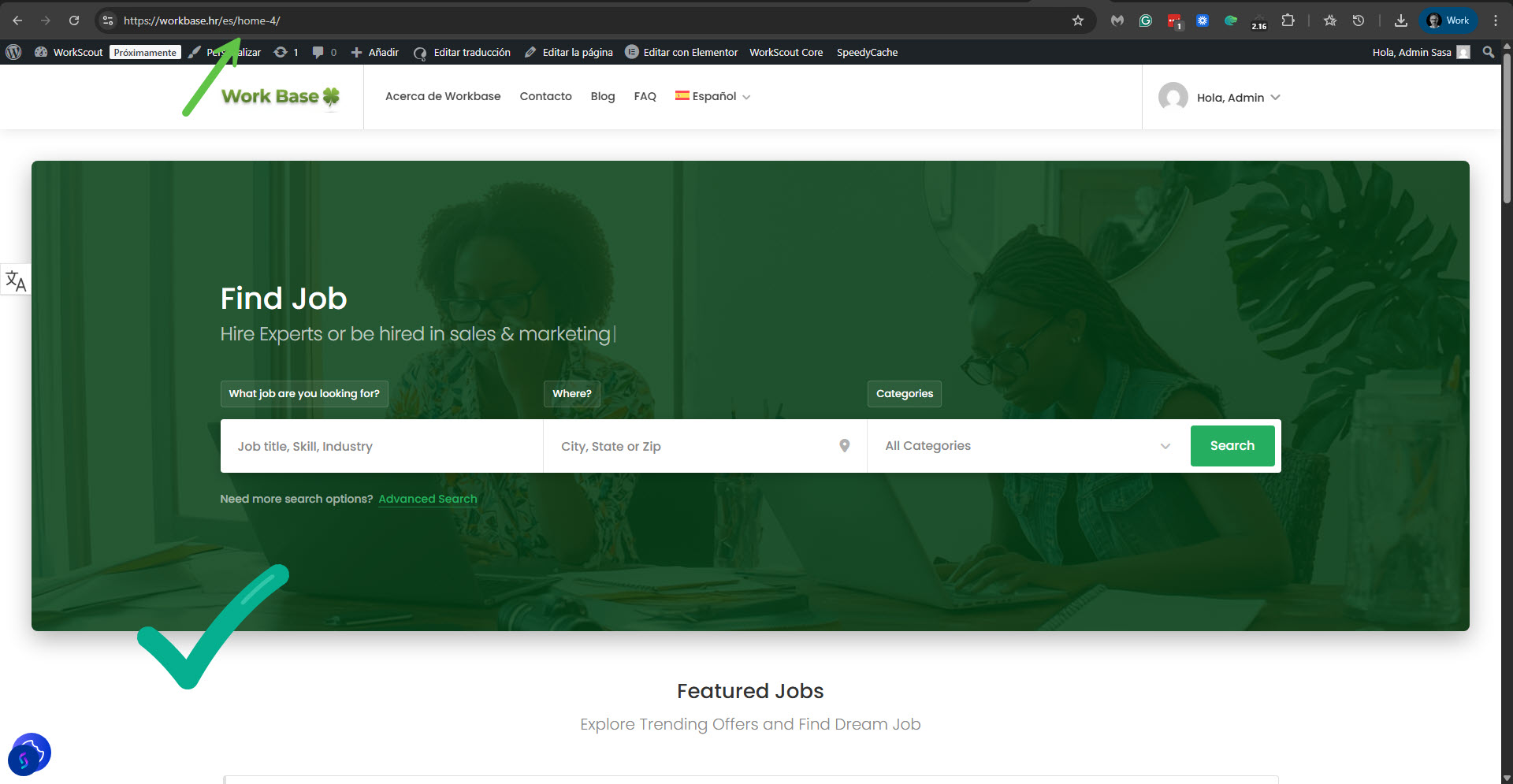Click Editar traducción in the admin bar
This screenshot has height=784, width=1513.
(x=463, y=52)
